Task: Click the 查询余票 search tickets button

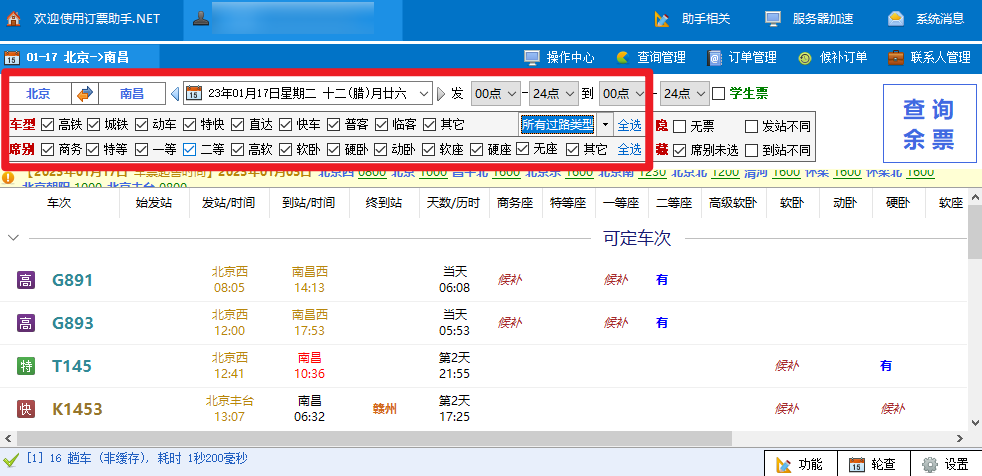Action: pyautogui.click(x=927, y=124)
